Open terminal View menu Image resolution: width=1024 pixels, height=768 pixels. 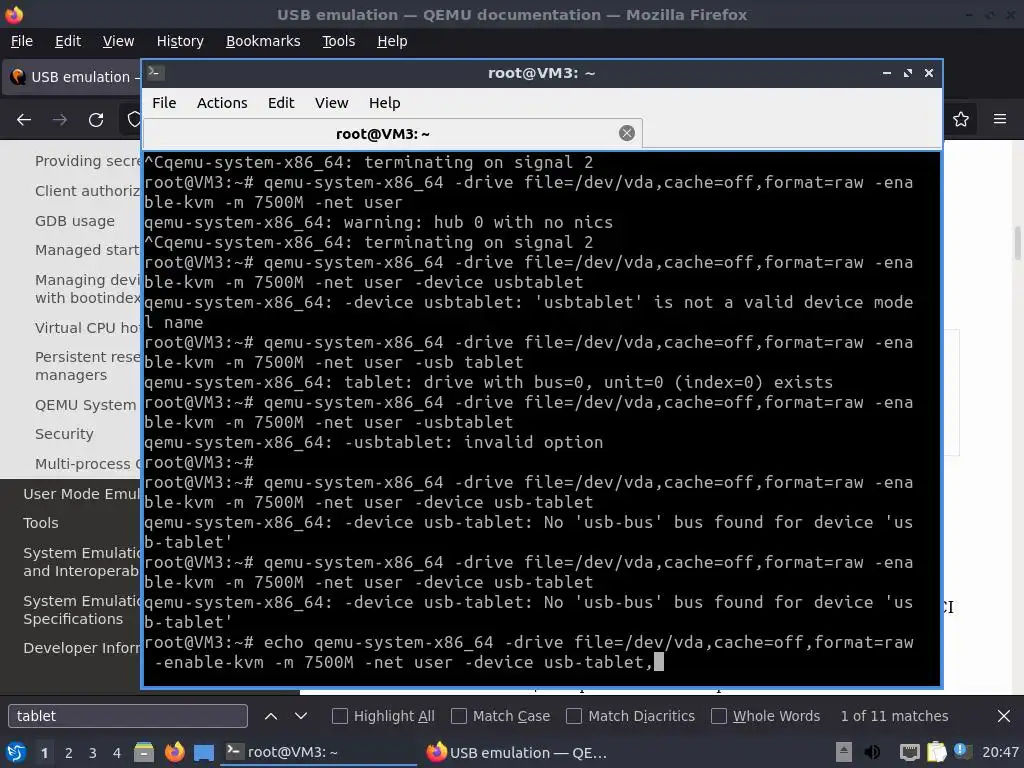[331, 103]
